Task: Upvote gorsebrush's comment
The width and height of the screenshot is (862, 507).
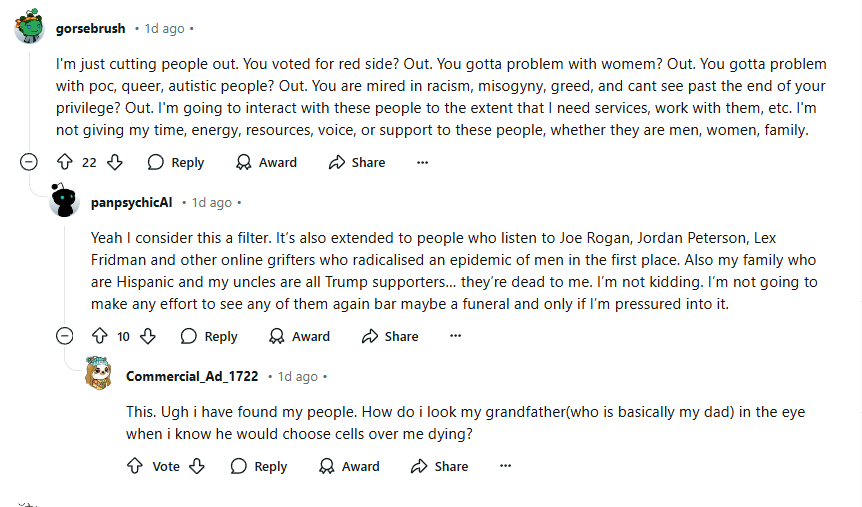Action: [65, 162]
